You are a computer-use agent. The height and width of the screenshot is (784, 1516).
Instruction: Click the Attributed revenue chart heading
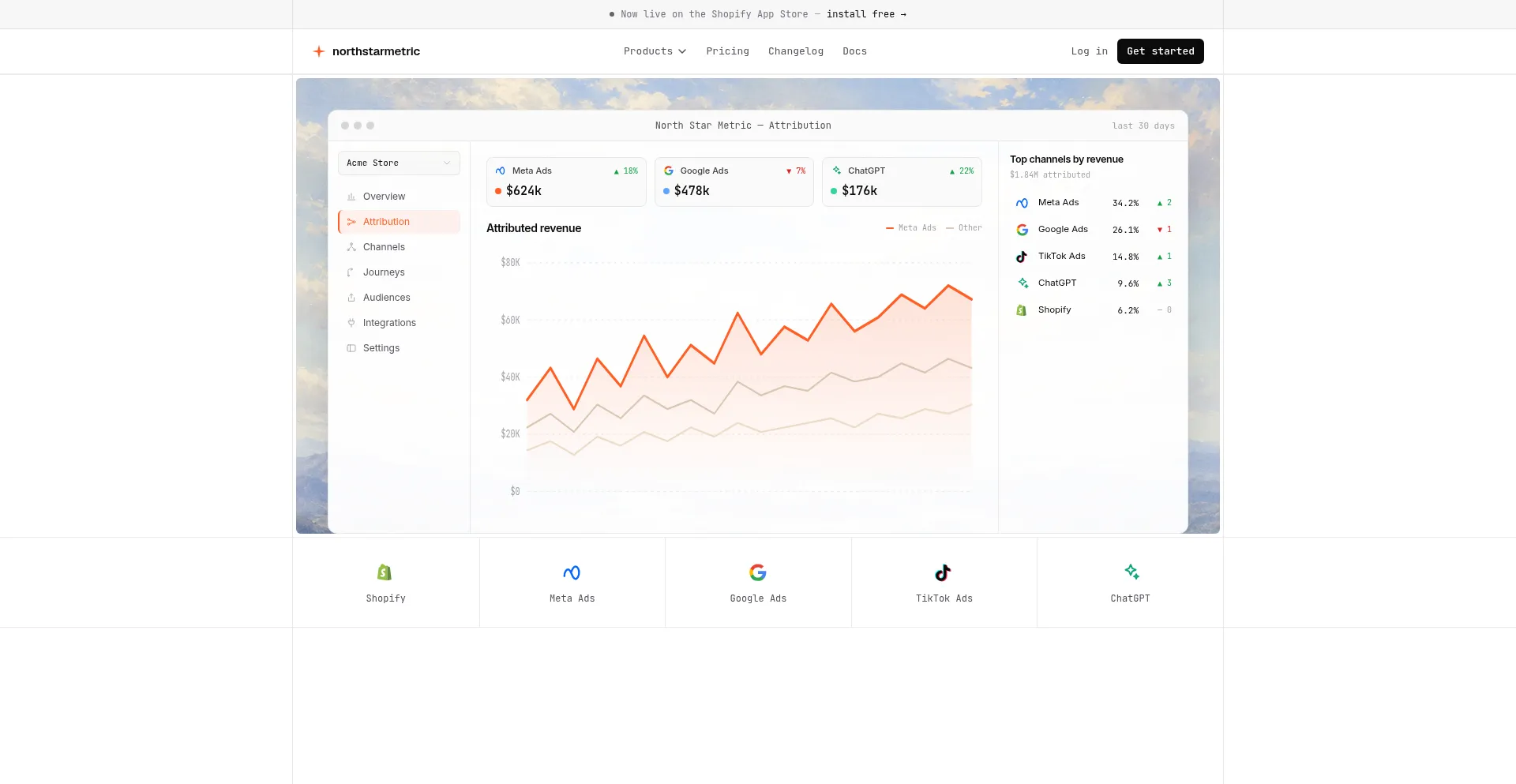534,228
